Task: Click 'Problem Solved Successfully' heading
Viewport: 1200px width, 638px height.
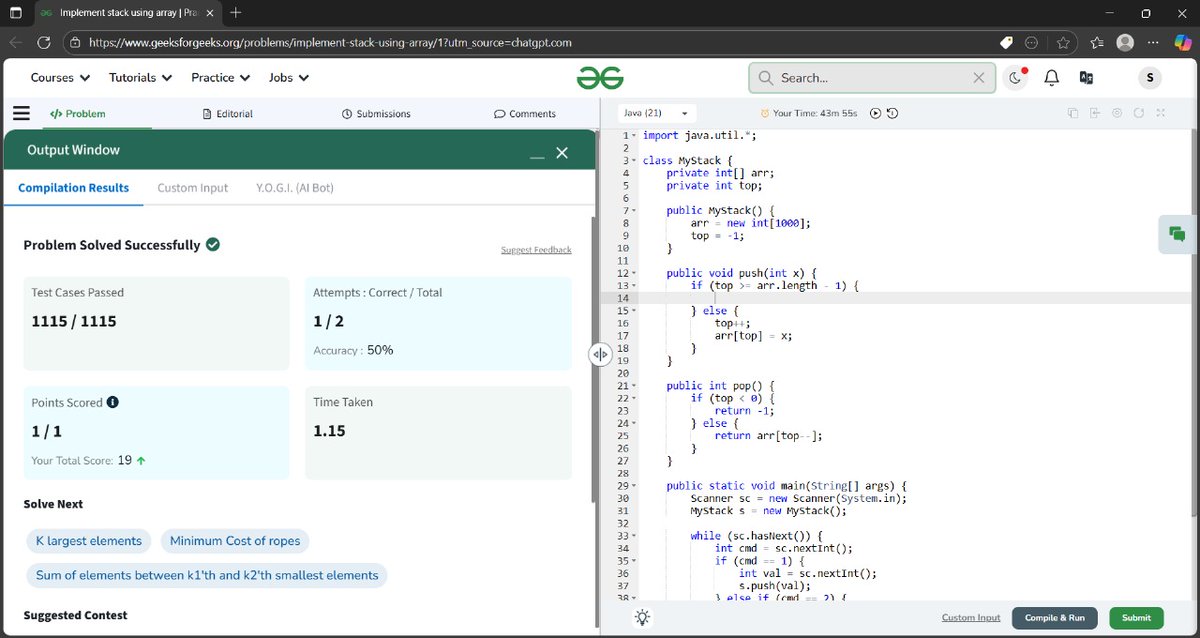Action: (112, 245)
